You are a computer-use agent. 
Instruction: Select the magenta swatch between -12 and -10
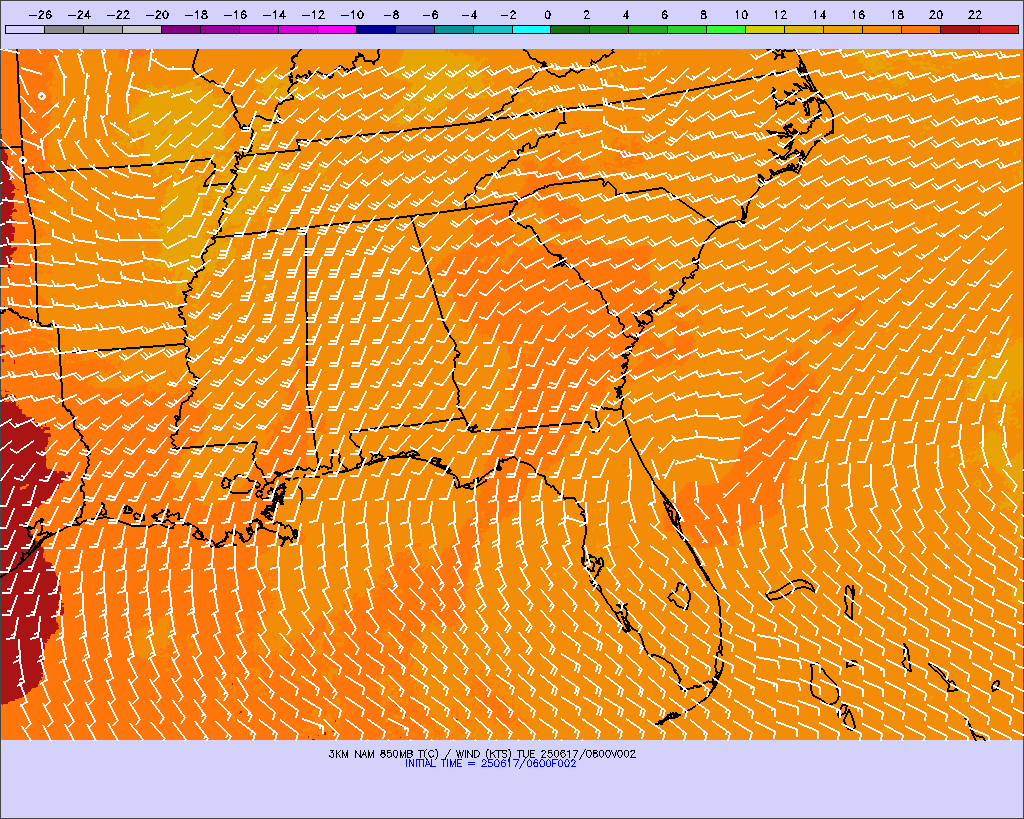[337, 29]
